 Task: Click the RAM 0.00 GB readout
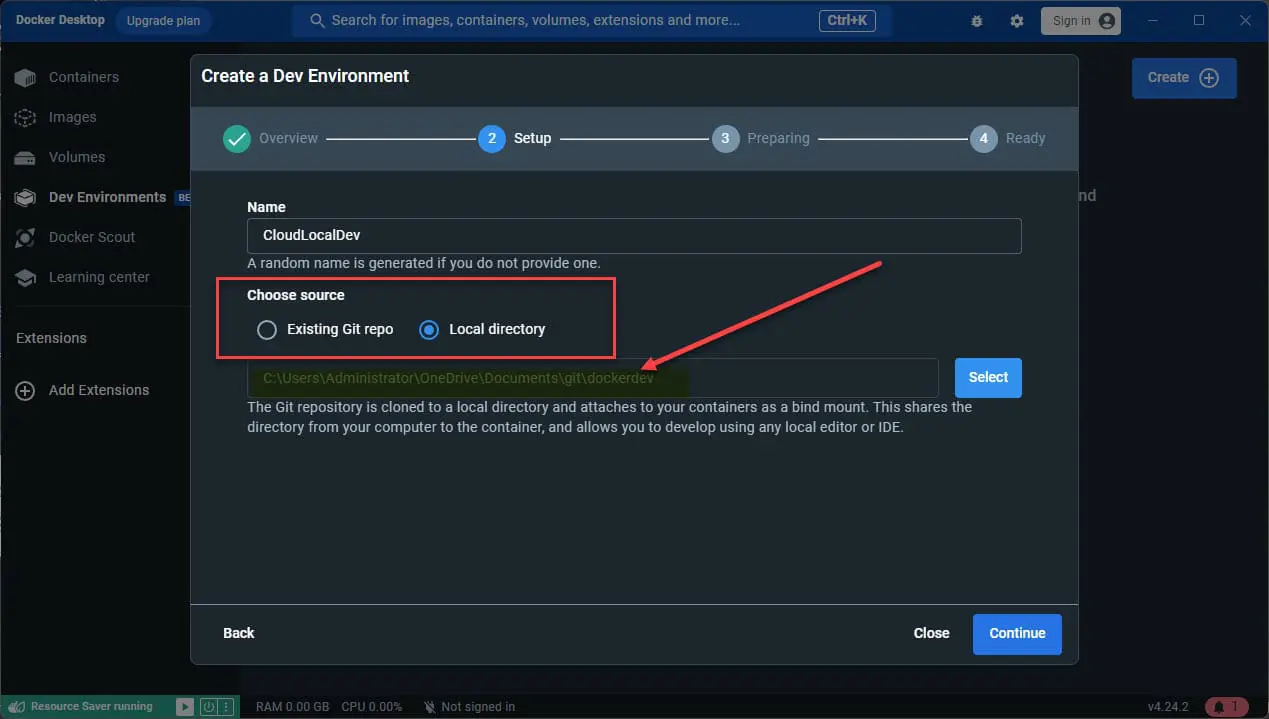(292, 706)
